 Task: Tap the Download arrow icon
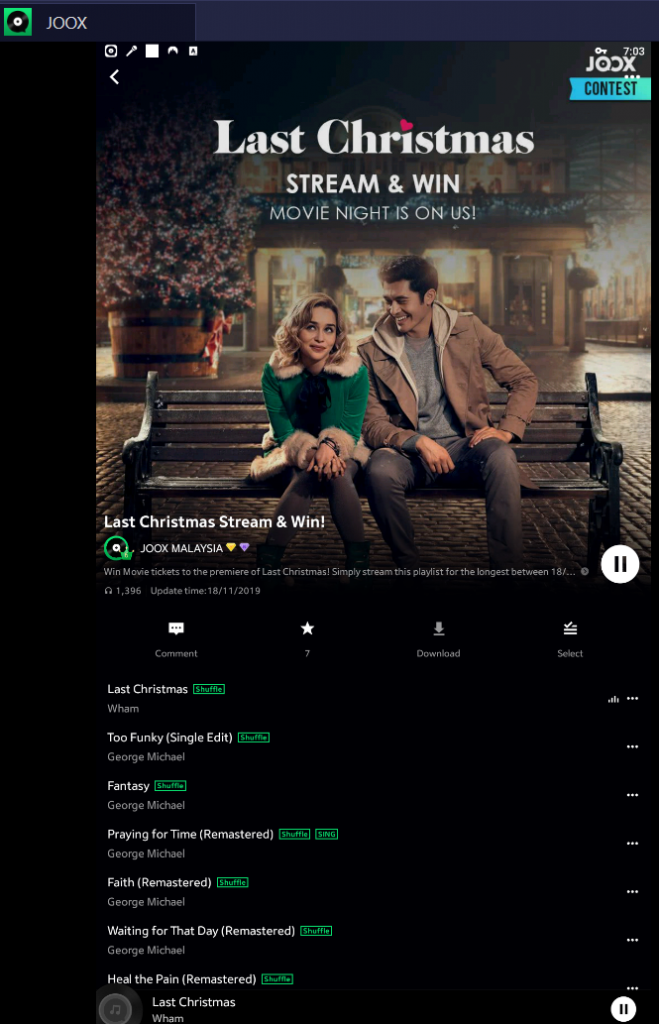tap(439, 628)
